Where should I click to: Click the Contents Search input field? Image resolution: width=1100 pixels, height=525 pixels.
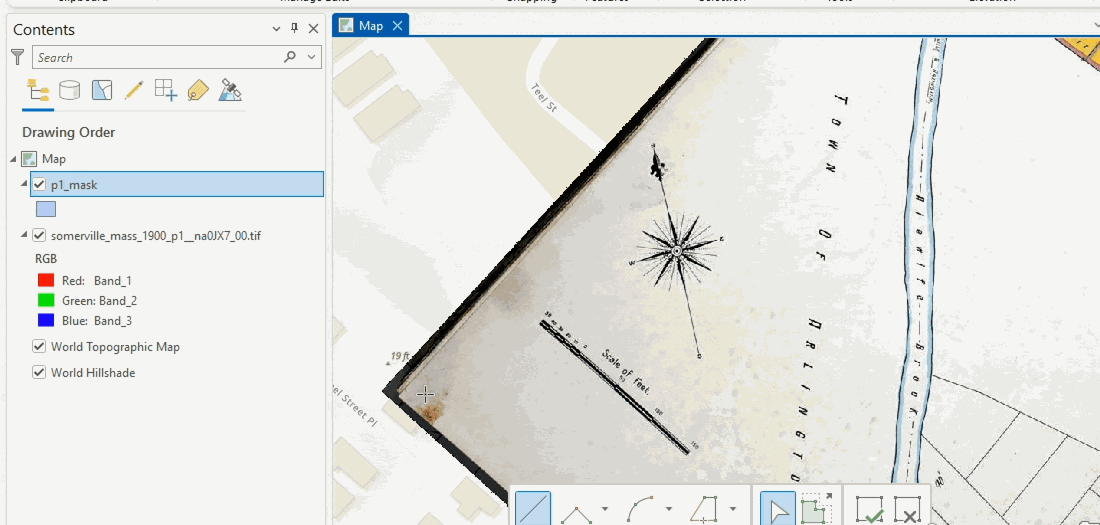click(155, 58)
